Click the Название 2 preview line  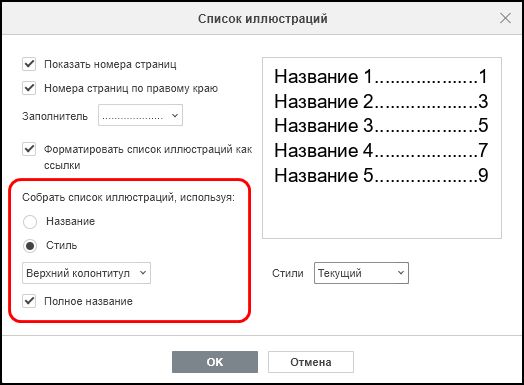(x=381, y=101)
